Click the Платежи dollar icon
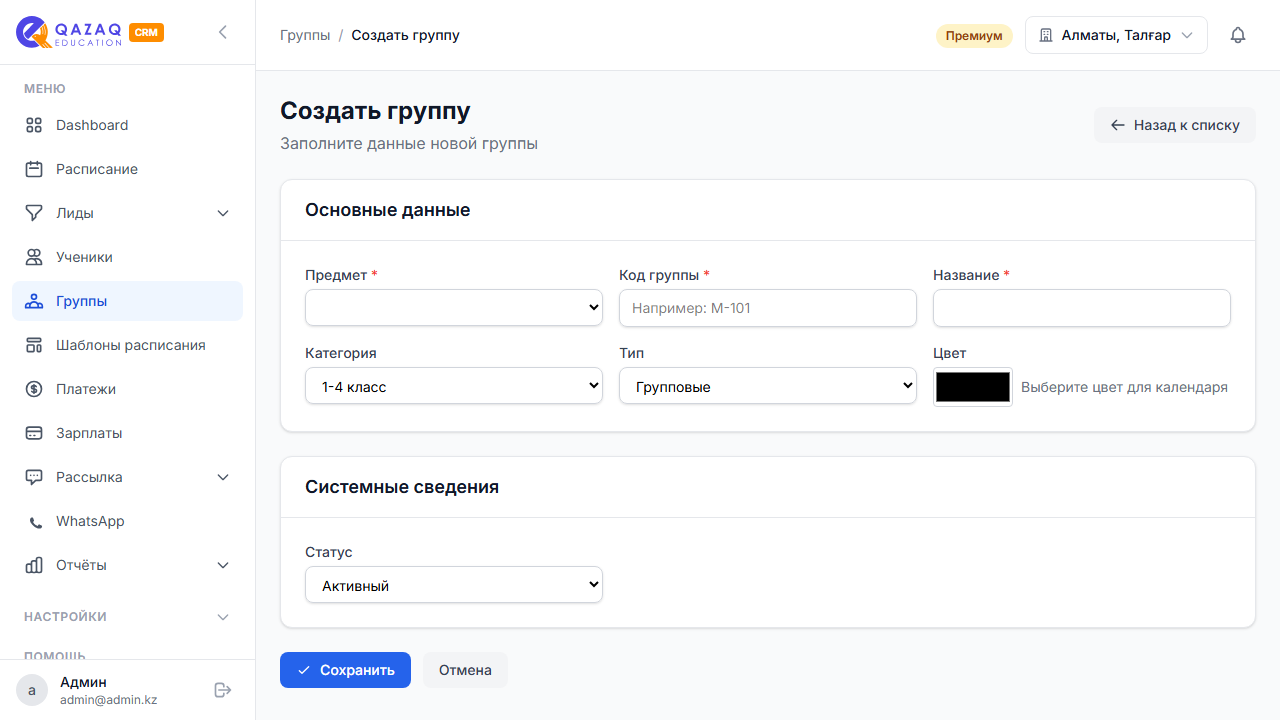The height and width of the screenshot is (720, 1280). [34, 389]
